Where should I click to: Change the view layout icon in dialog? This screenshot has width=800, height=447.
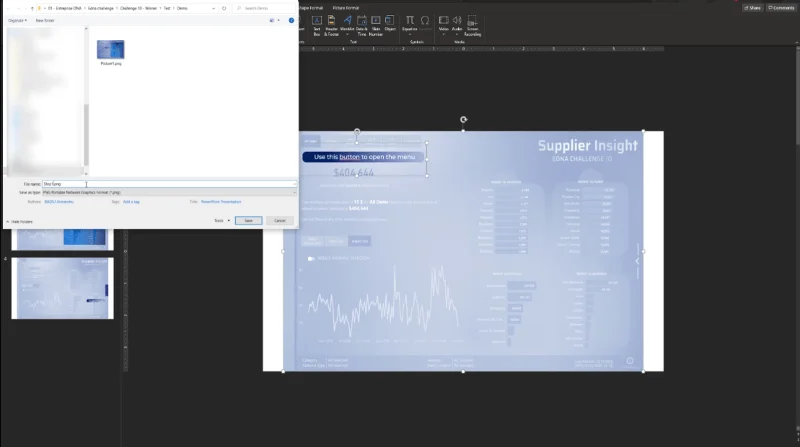tap(272, 20)
